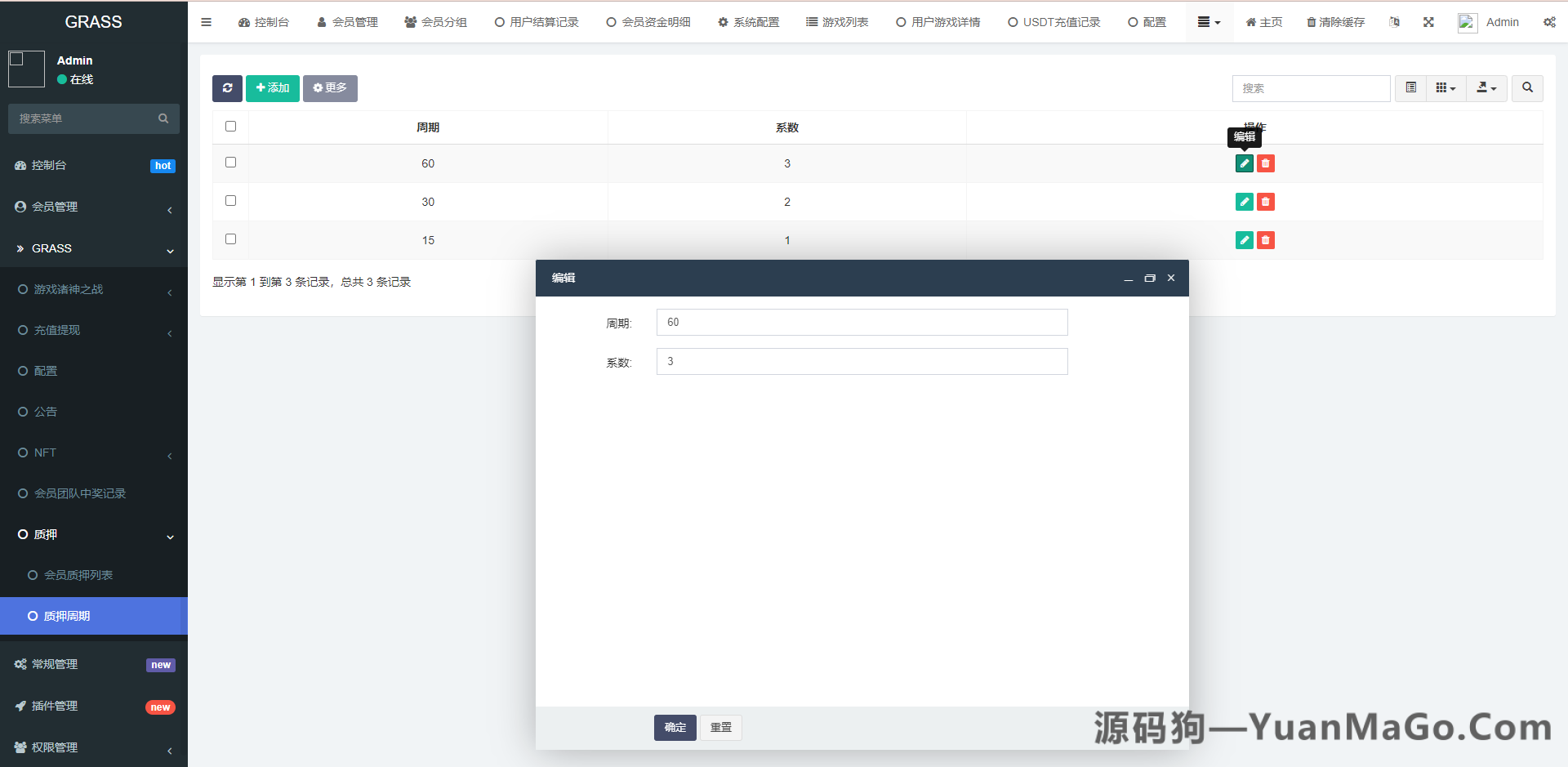Click the refresh table icon
The width and height of the screenshot is (1568, 767).
tap(227, 88)
